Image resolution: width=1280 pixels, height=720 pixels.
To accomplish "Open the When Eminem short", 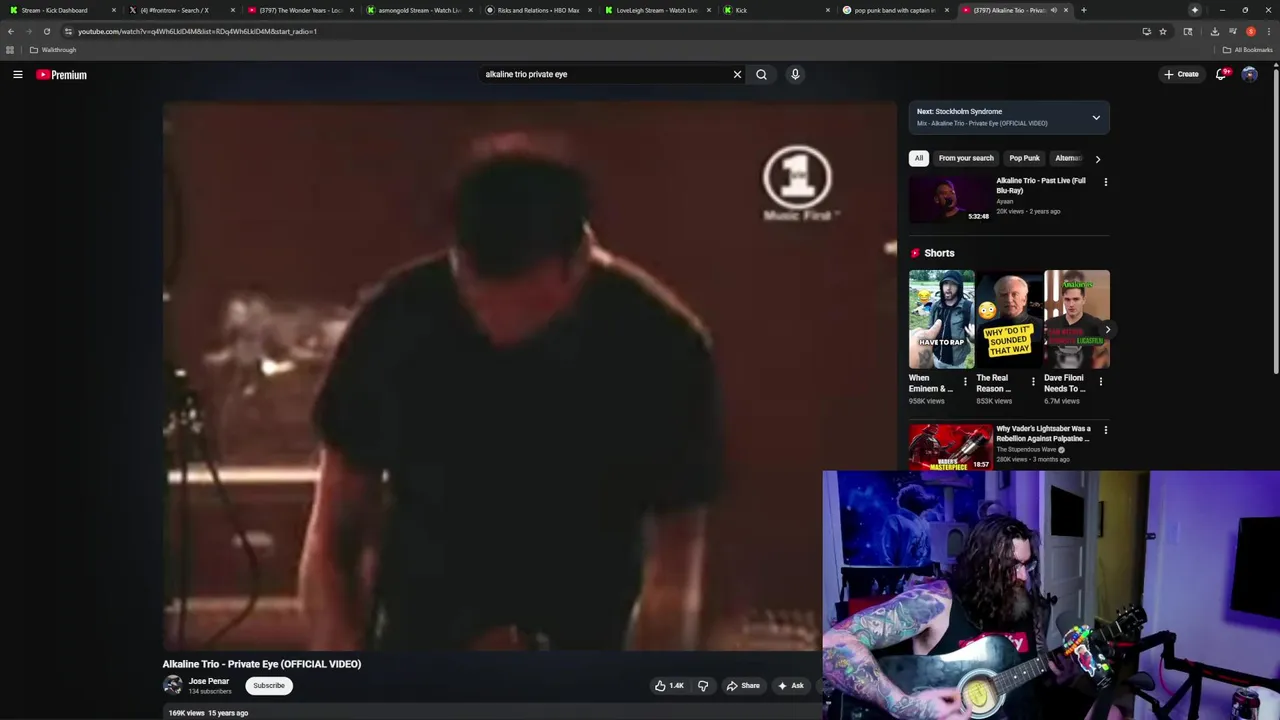I will click(941, 319).
